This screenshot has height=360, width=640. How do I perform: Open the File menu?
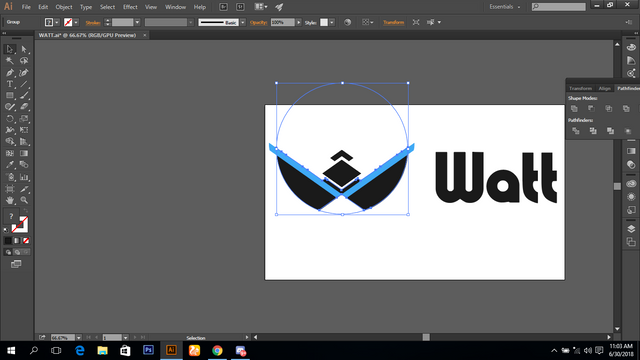pos(26,7)
